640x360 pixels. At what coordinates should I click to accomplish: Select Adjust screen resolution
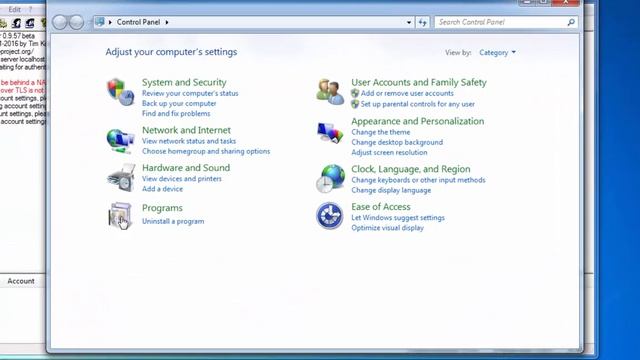[389, 152]
